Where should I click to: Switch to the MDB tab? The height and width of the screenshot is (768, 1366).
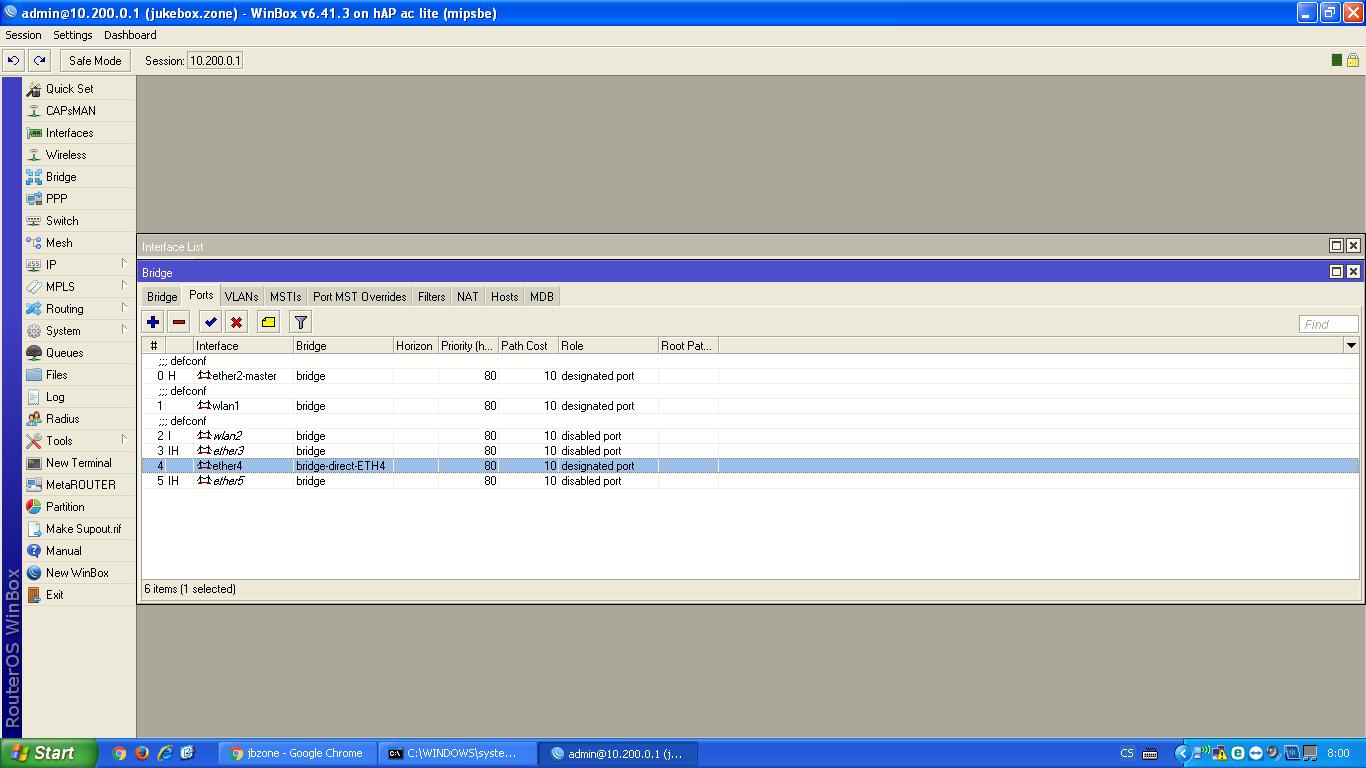(x=542, y=297)
